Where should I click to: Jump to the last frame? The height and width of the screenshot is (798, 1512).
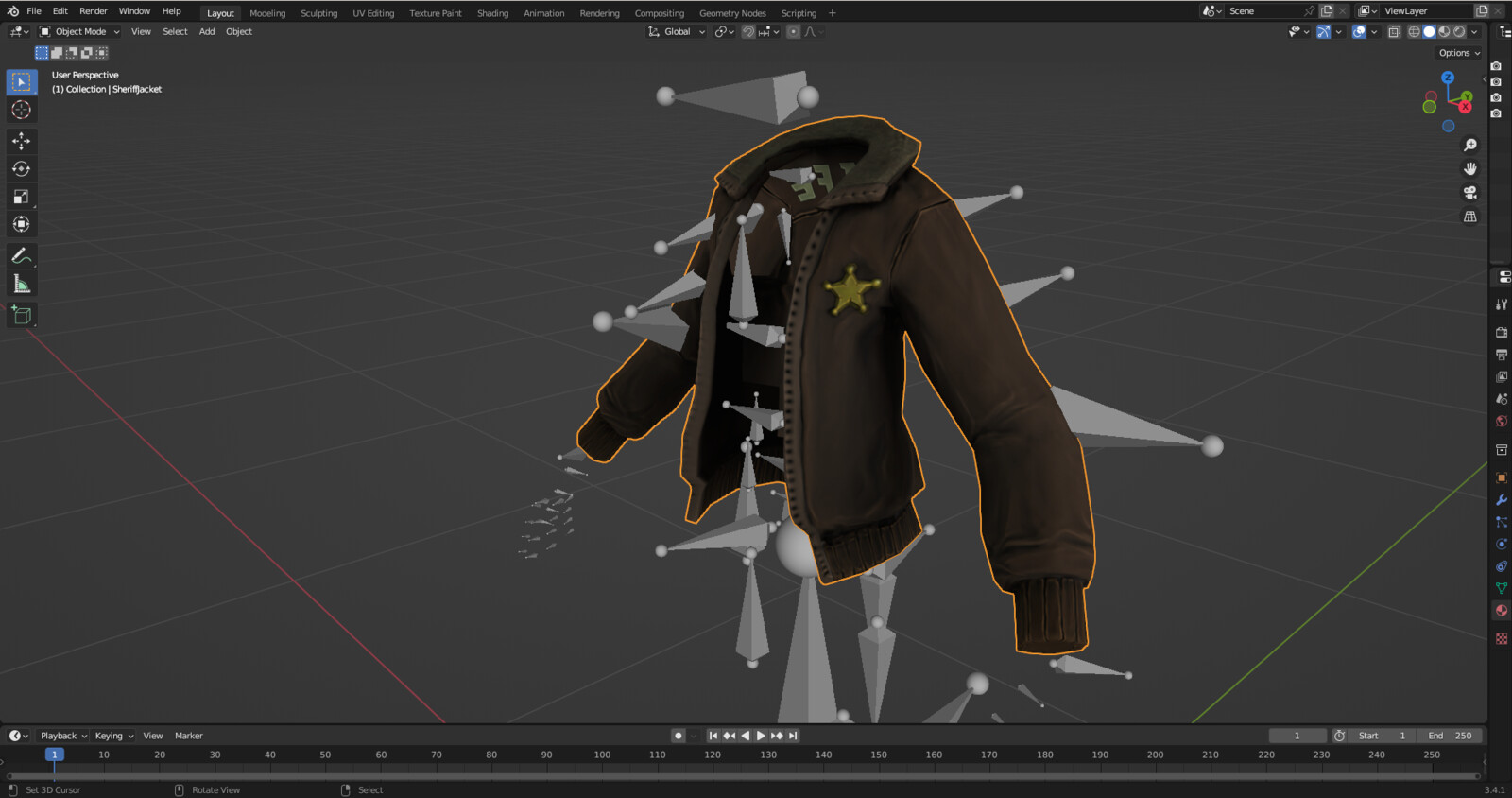[x=793, y=736]
